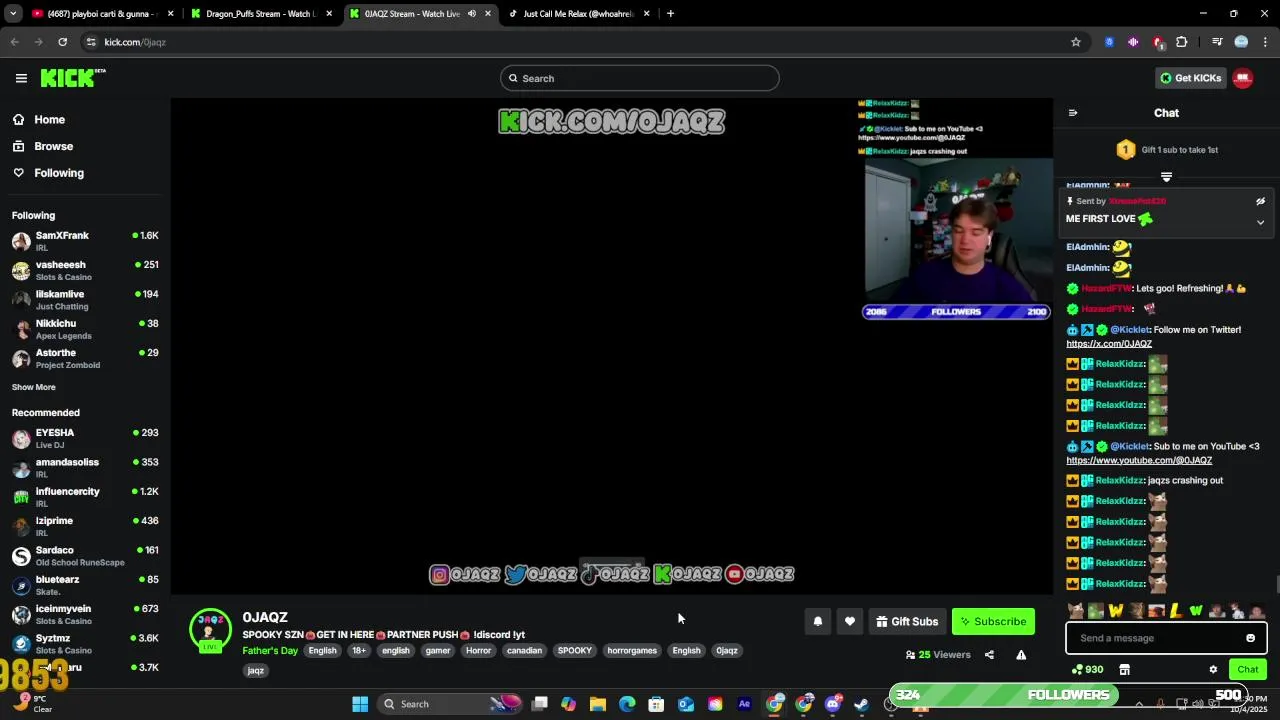Open SamXFrank's channel

tap(85, 241)
